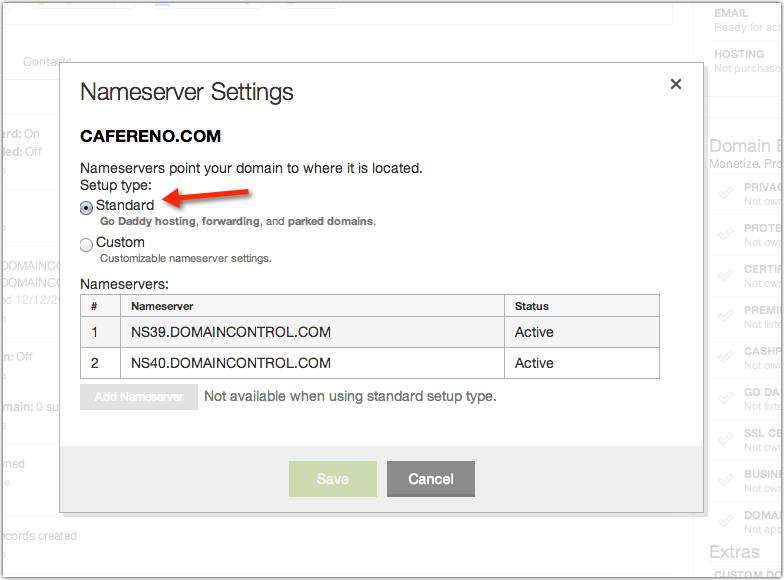Select the NS39.DOMAINCONTROL.COM nameserver row
Viewport: 784px width, 580px height.
(230, 332)
